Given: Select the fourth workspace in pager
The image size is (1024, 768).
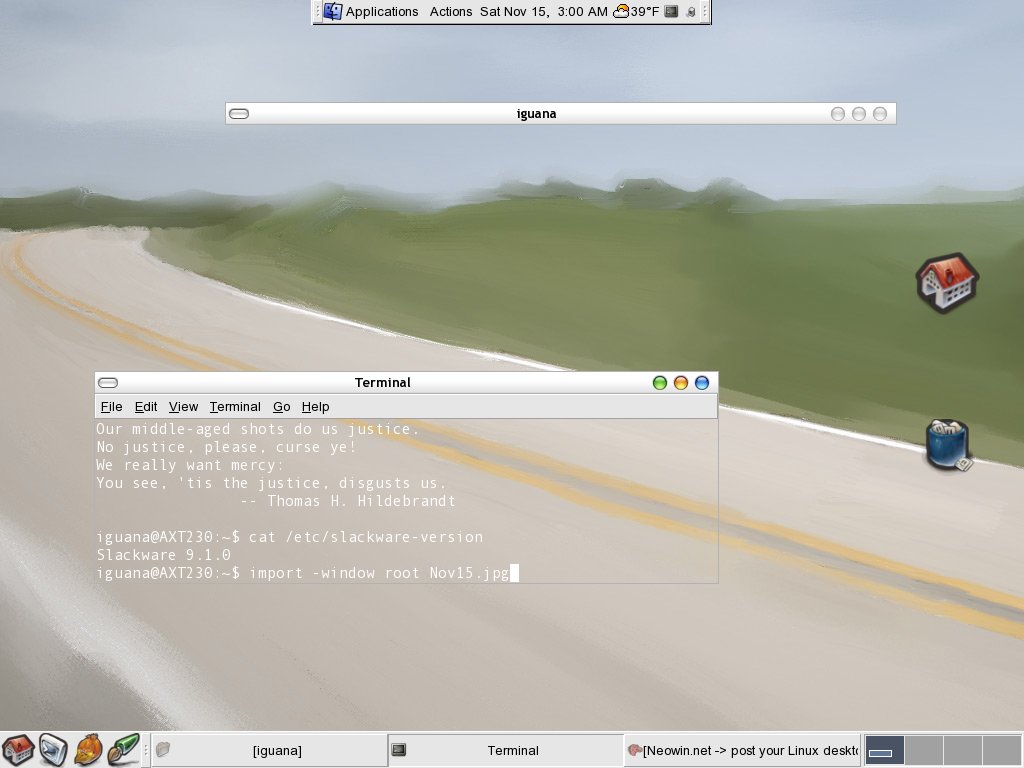Looking at the screenshot, I should [x=1002, y=750].
